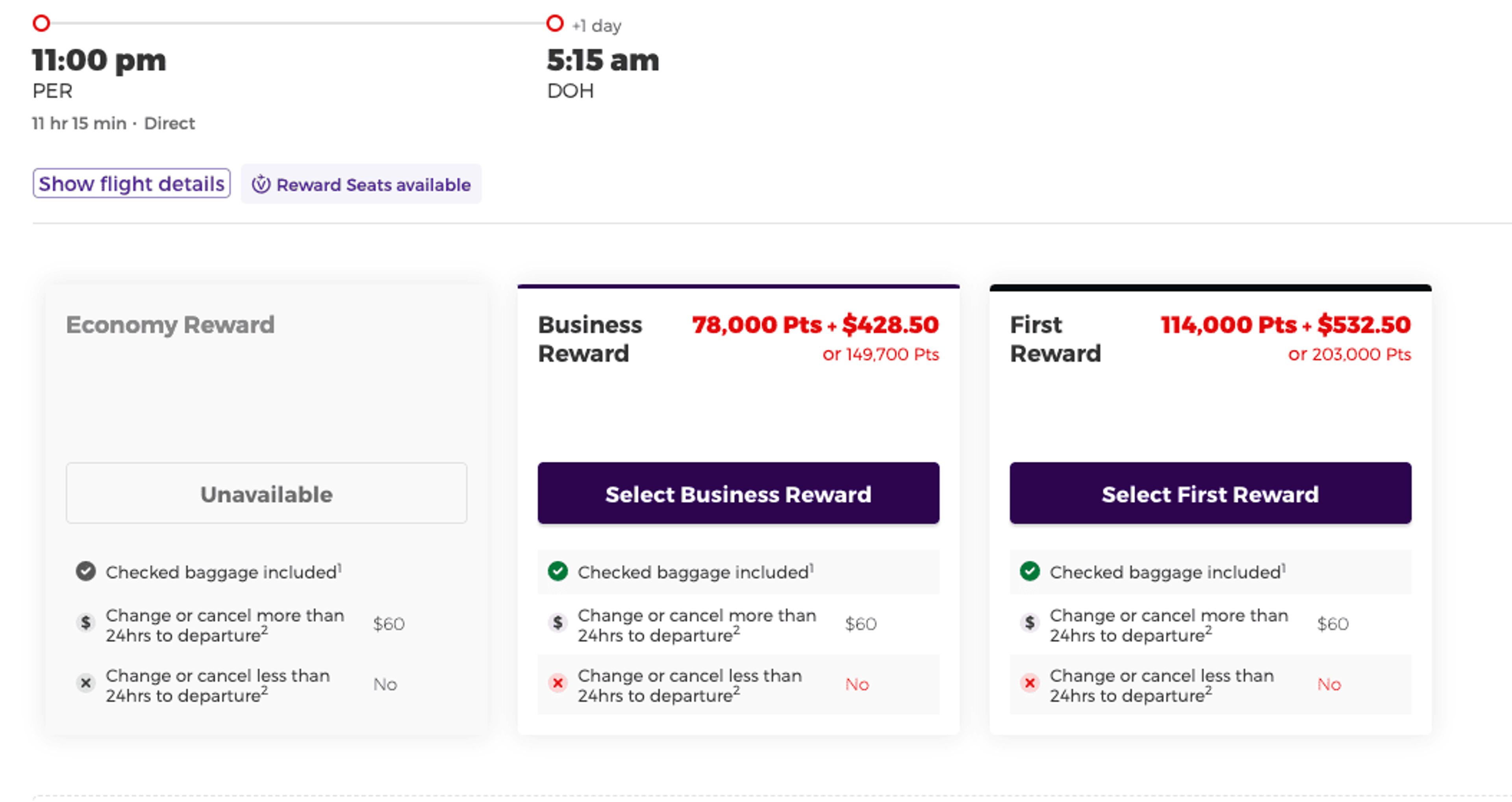Click First Reward dollar fee icon
The image size is (1512, 802).
click(x=1030, y=622)
